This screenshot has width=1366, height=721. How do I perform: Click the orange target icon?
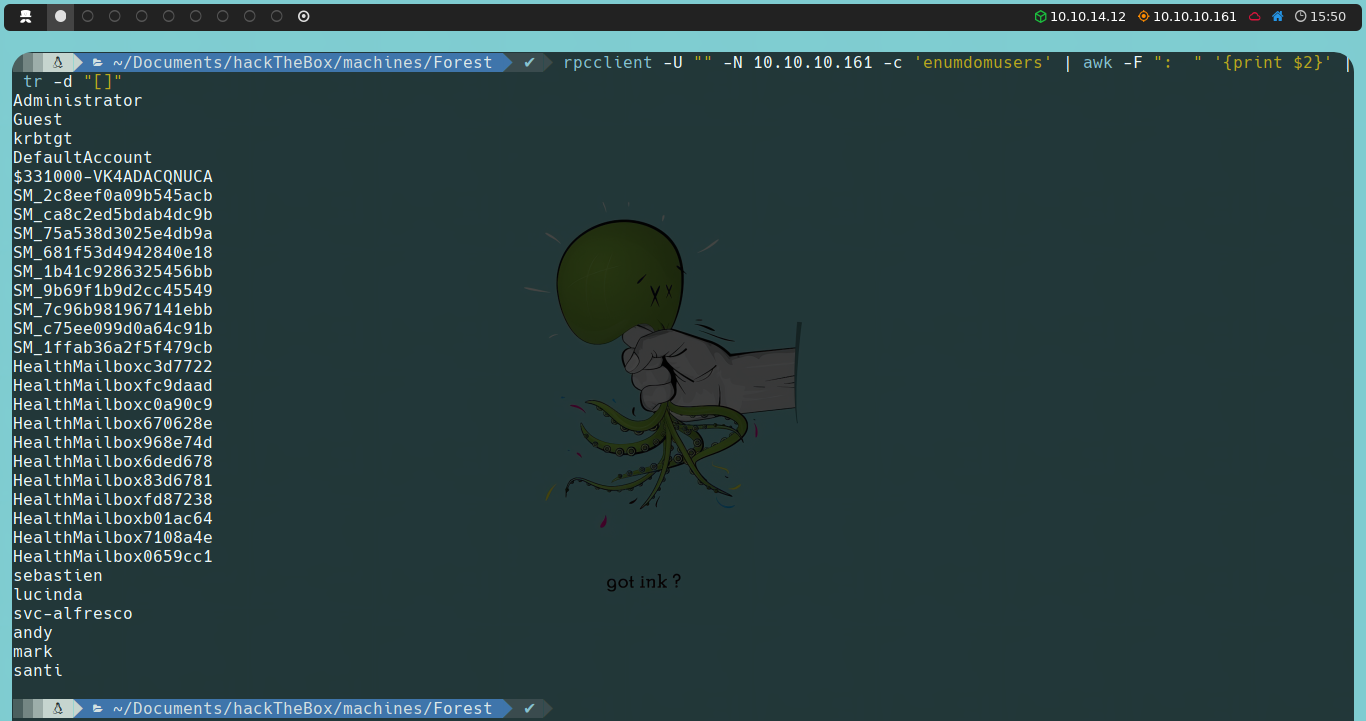(x=1143, y=16)
